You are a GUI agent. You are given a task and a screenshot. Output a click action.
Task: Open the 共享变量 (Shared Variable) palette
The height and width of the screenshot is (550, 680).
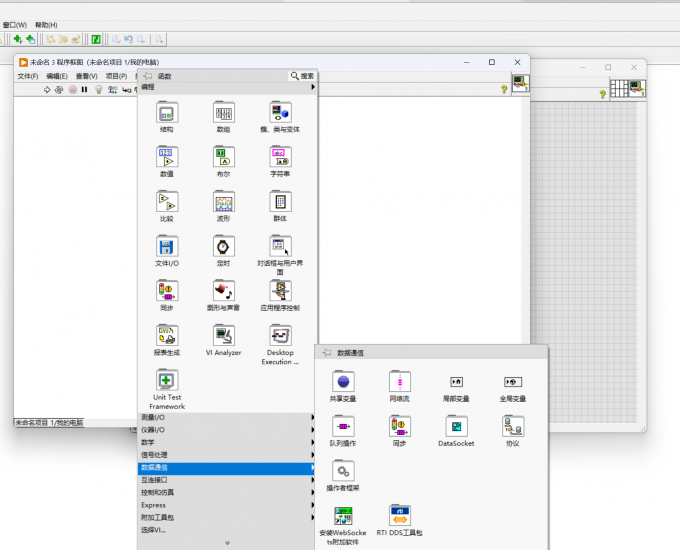coord(343,382)
